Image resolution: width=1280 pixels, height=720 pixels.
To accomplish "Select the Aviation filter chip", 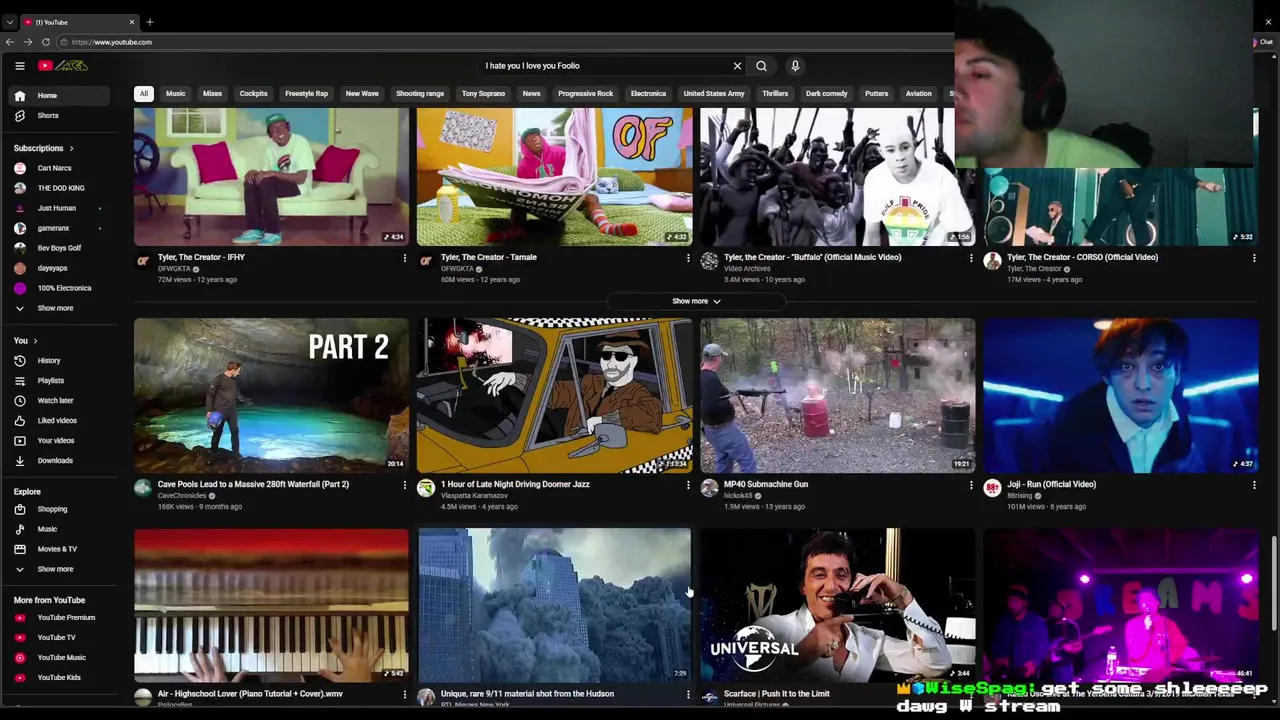I will [918, 94].
